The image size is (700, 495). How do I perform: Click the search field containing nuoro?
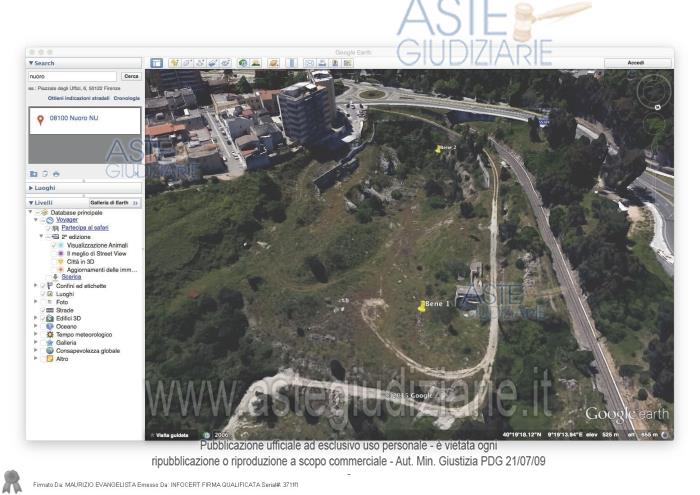[72, 76]
